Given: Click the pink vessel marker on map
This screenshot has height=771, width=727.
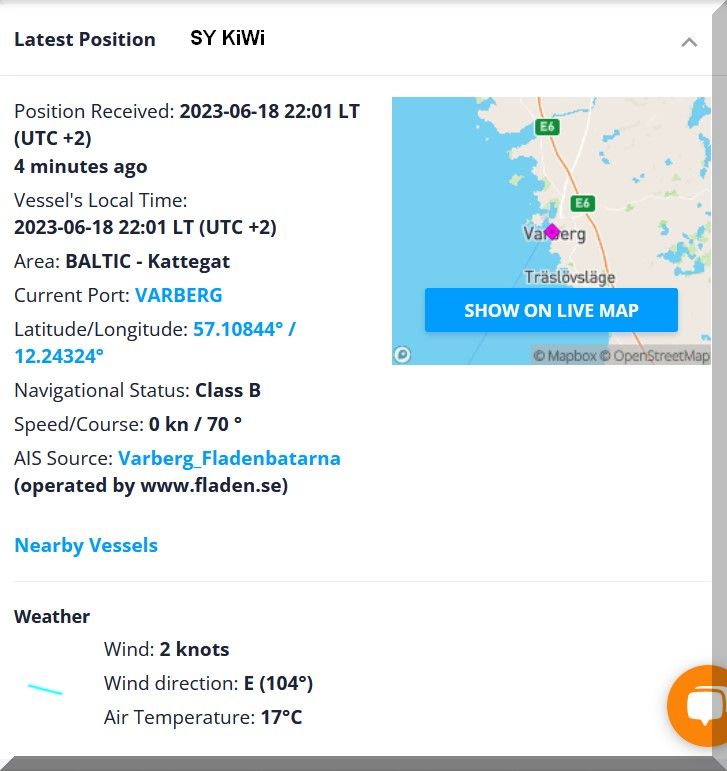Looking at the screenshot, I should 551,231.
